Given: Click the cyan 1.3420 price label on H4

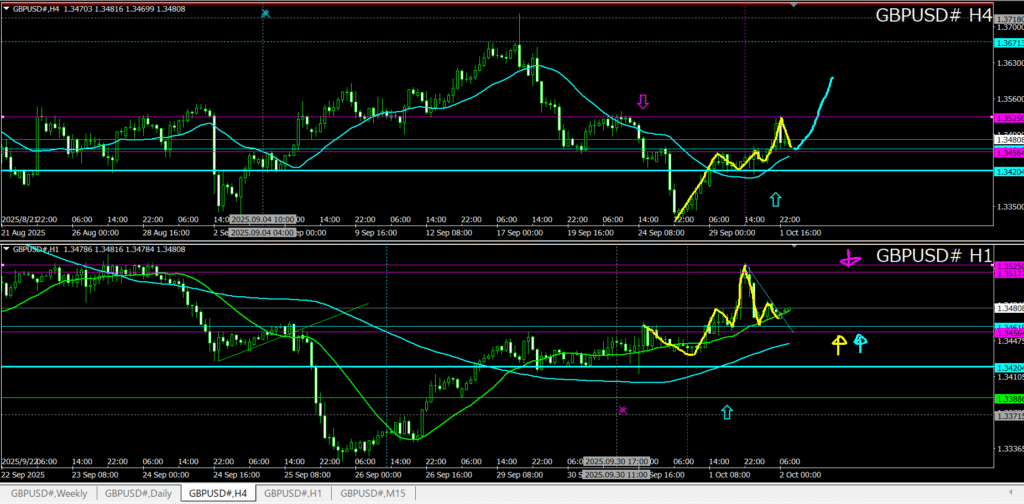Looking at the screenshot, I should tap(1008, 171).
